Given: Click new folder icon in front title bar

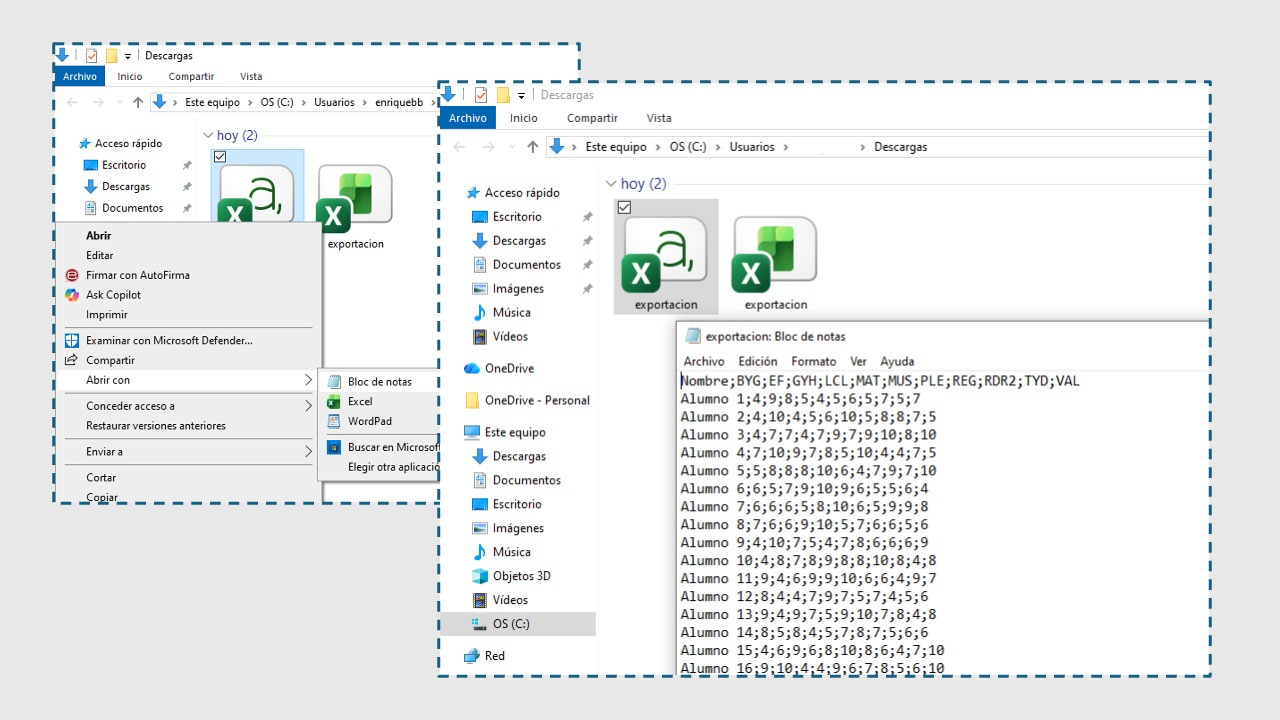Looking at the screenshot, I should point(503,95).
